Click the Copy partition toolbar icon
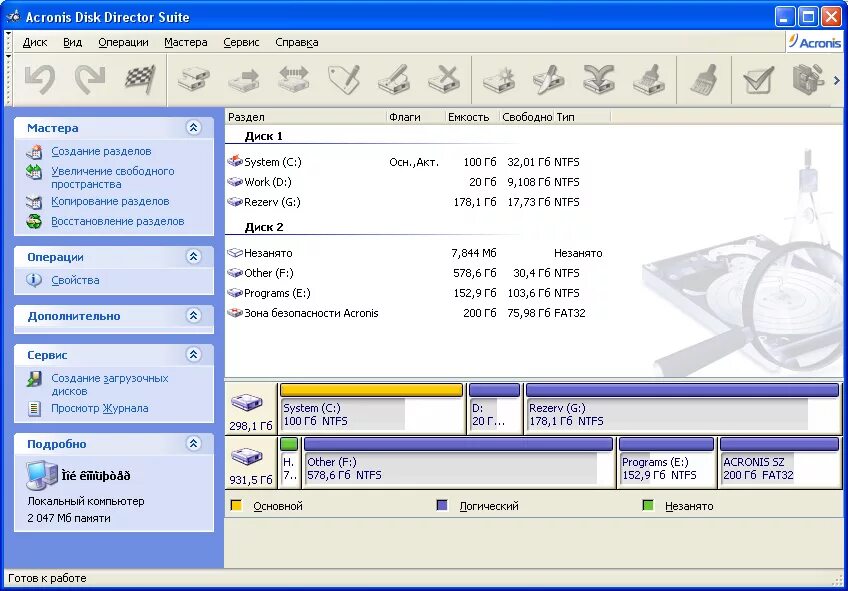The width and height of the screenshot is (848, 591). [194, 80]
